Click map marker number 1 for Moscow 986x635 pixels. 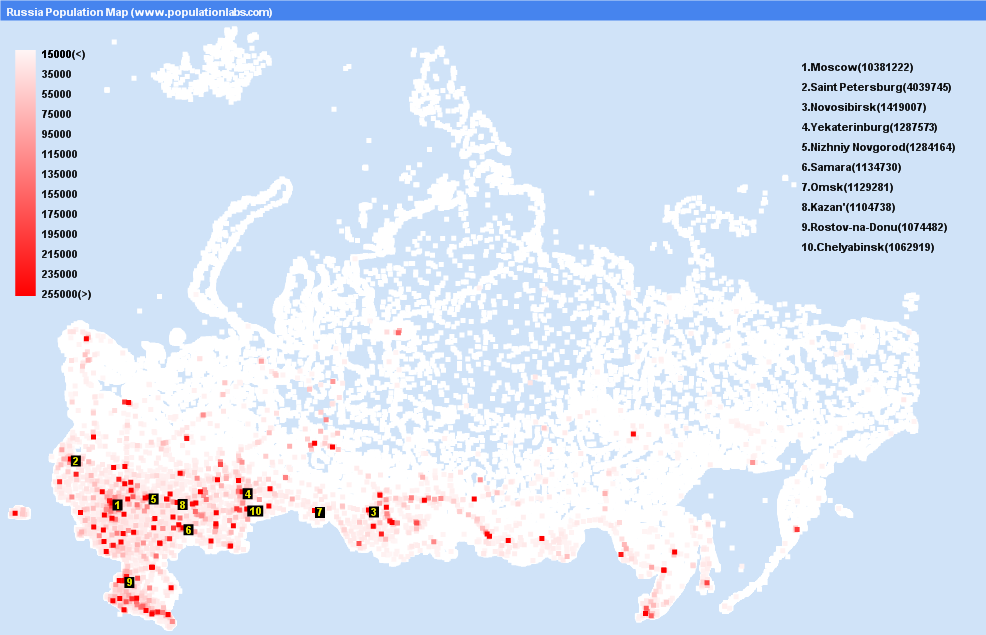[x=118, y=505]
